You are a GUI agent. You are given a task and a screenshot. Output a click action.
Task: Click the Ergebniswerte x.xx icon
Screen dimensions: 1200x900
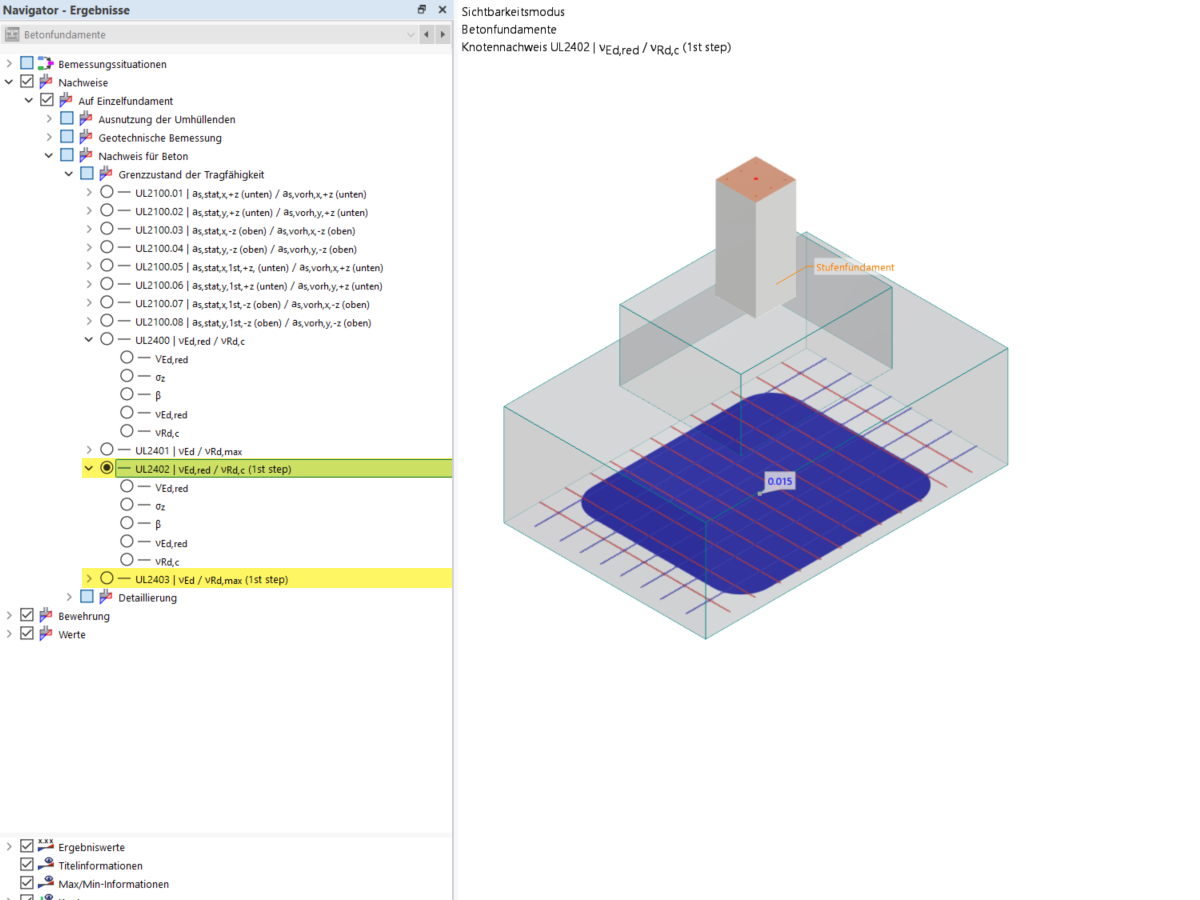pos(44,846)
